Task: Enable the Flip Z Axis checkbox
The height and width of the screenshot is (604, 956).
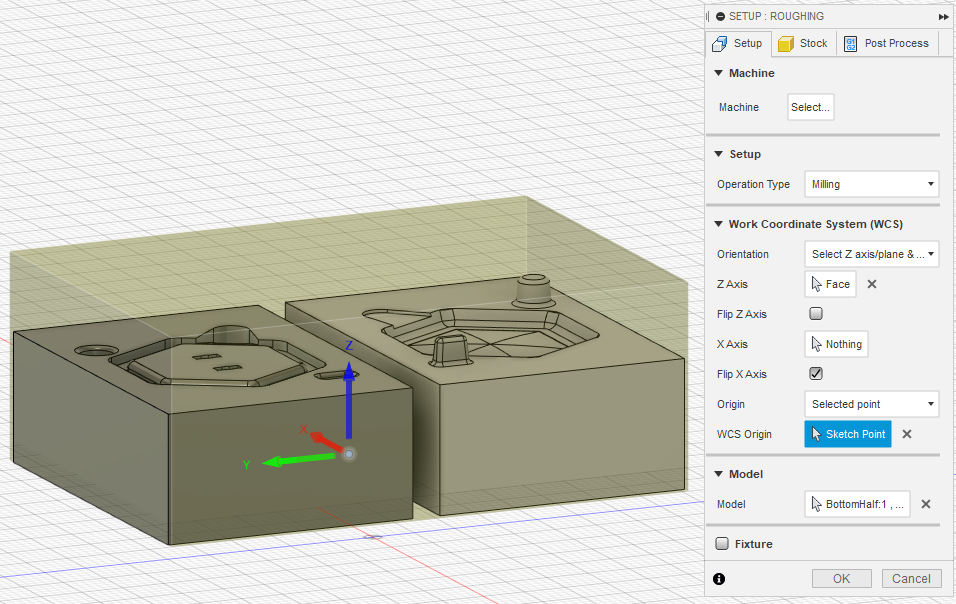Action: pyautogui.click(x=816, y=314)
